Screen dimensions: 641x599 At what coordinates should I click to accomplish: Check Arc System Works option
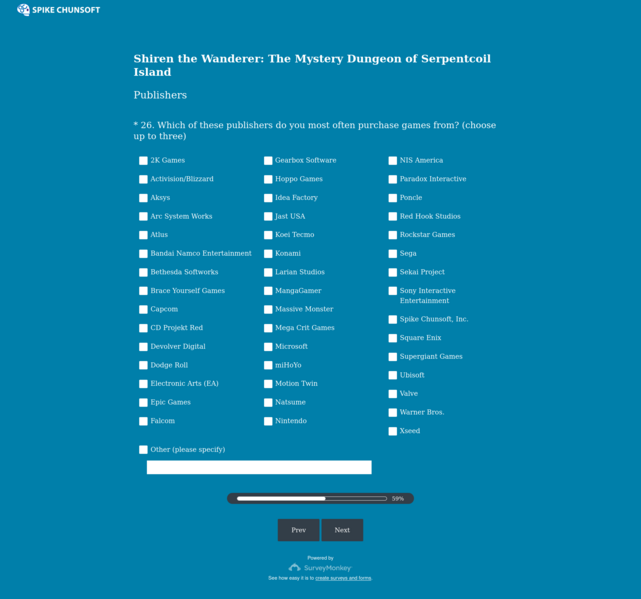pyautogui.click(x=143, y=216)
